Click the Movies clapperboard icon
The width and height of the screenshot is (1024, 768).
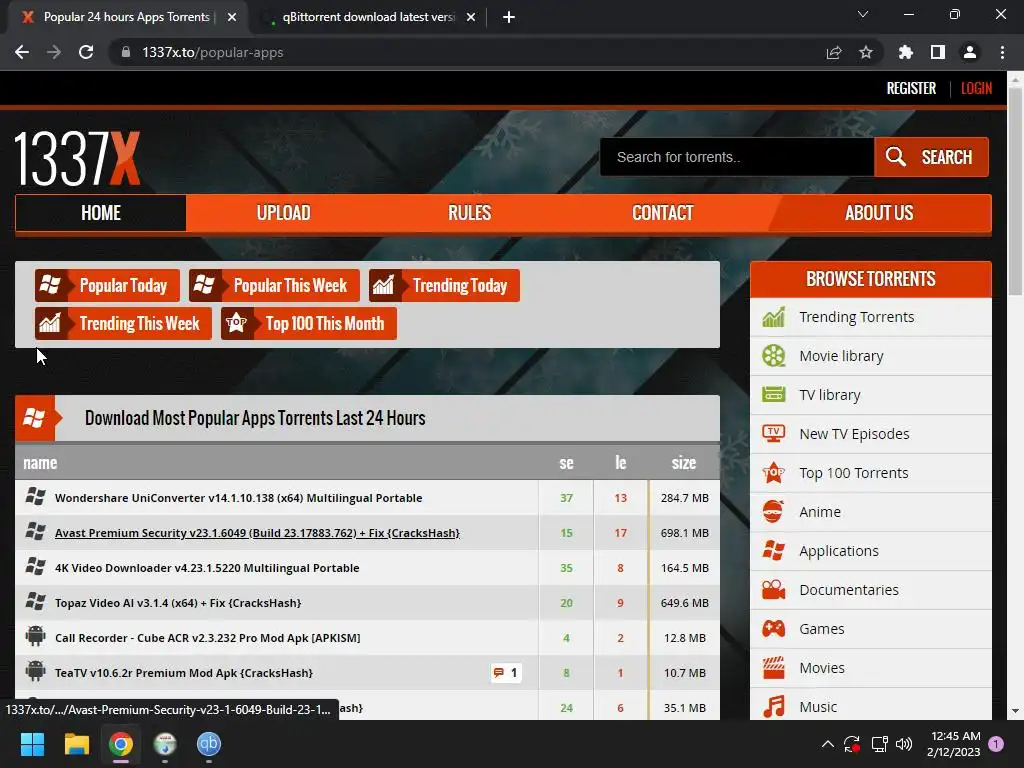774,667
